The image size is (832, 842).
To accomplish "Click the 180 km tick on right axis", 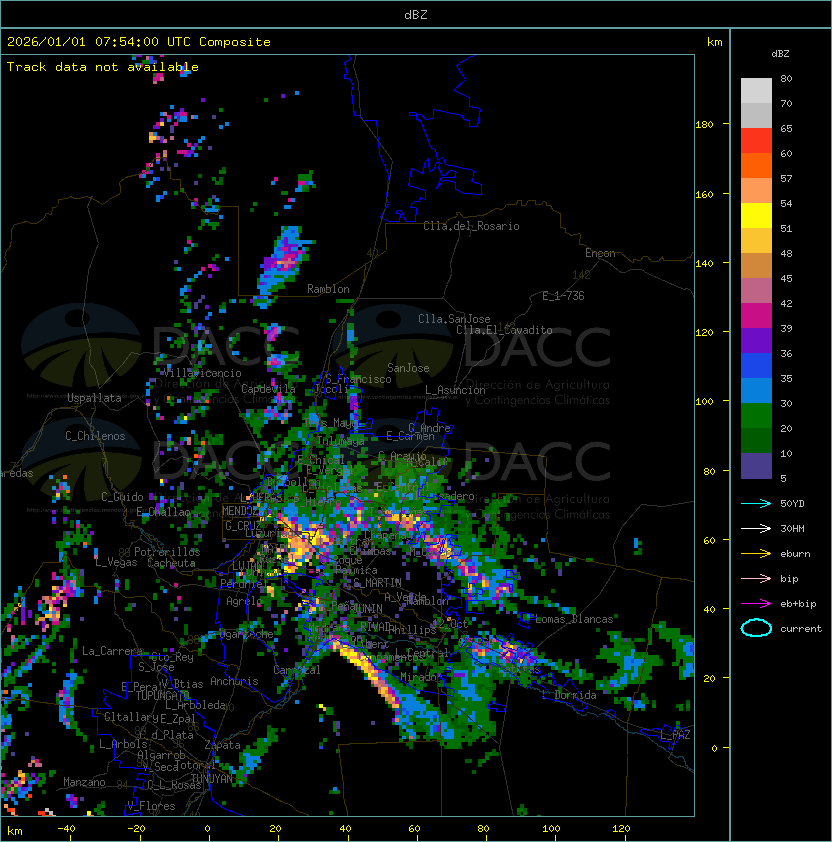I will (x=704, y=124).
